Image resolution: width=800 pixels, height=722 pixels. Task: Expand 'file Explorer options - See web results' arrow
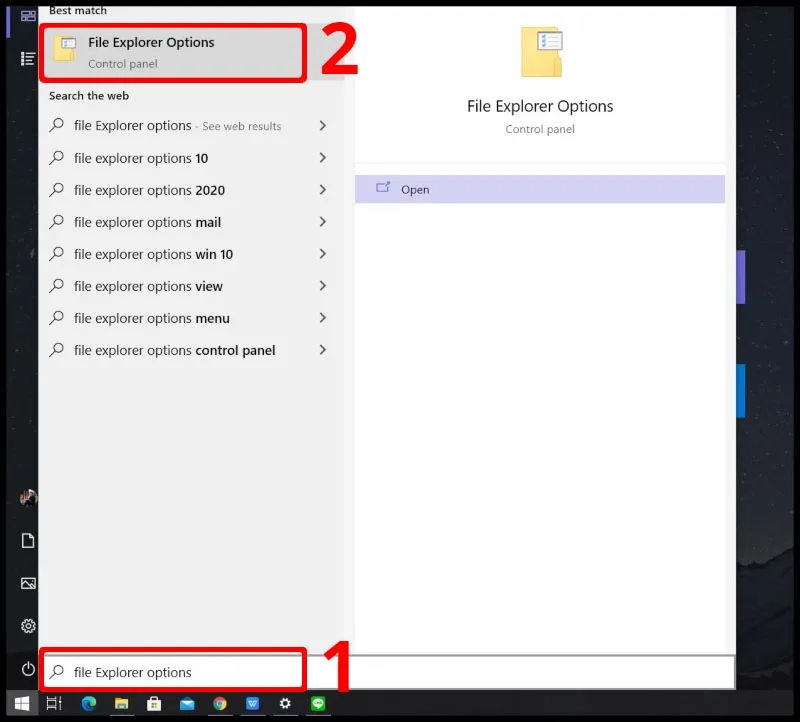point(322,126)
